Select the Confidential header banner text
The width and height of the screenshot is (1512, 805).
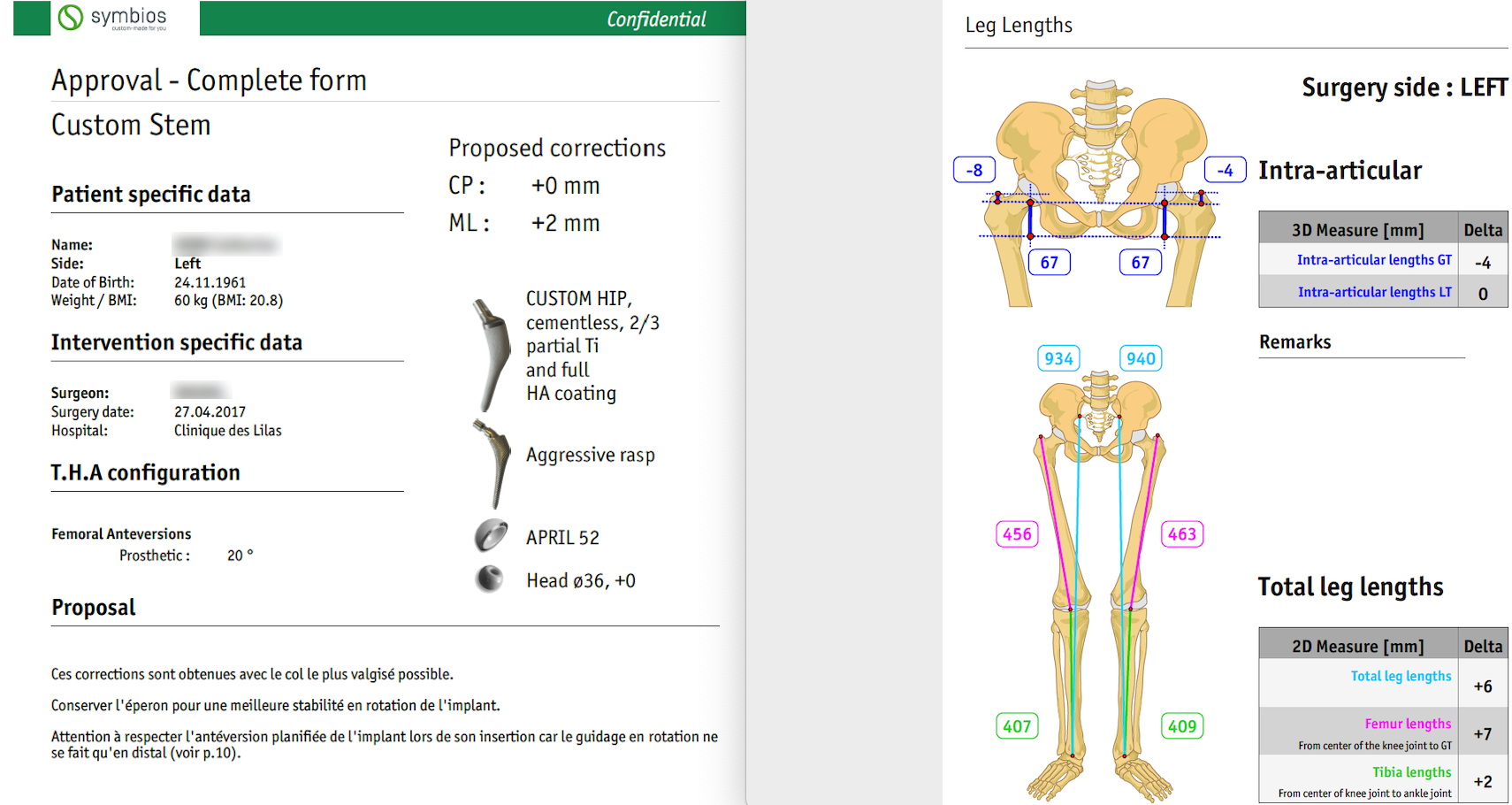656,19
